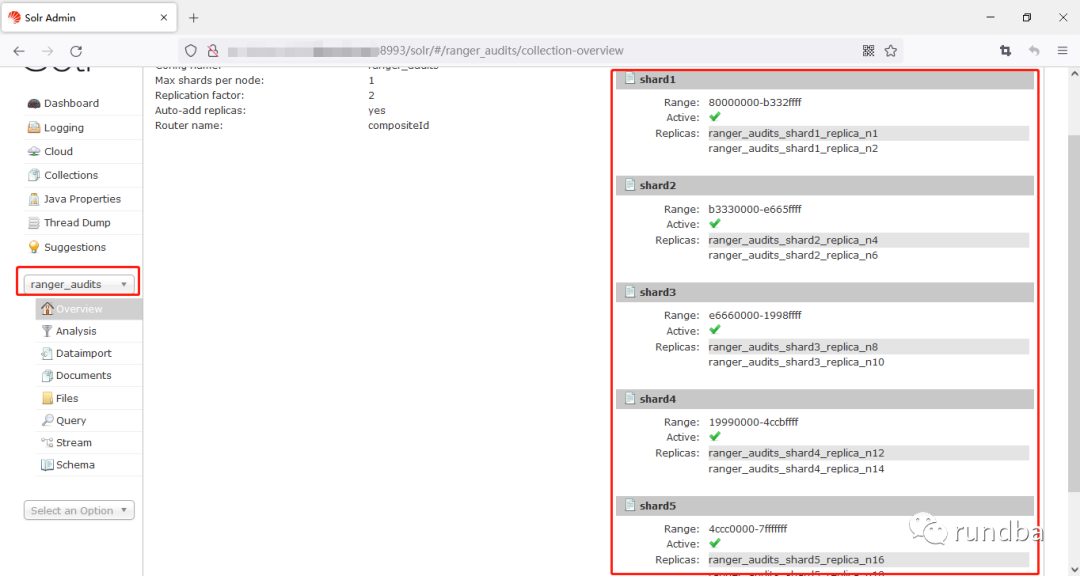Image resolution: width=1080 pixels, height=576 pixels.
Task: Click the Stream icon
Action: click(47, 442)
